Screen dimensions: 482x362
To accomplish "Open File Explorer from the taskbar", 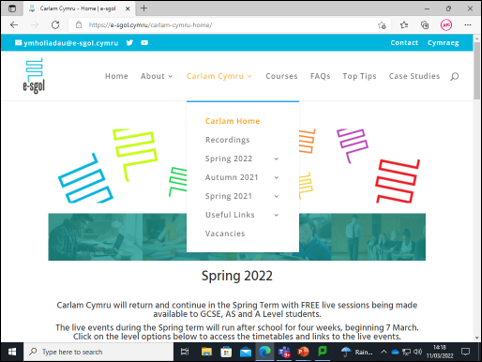I will (206, 352).
